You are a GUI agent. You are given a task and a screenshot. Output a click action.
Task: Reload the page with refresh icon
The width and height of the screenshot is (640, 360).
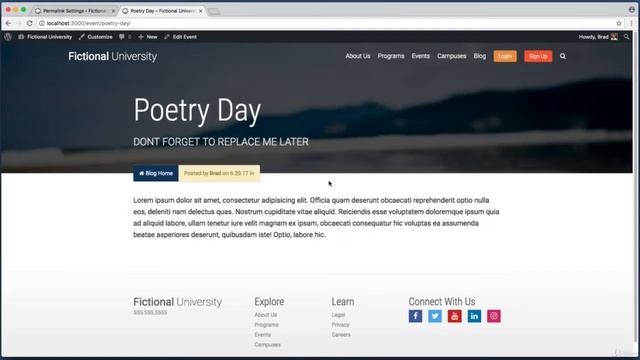(x=29, y=23)
